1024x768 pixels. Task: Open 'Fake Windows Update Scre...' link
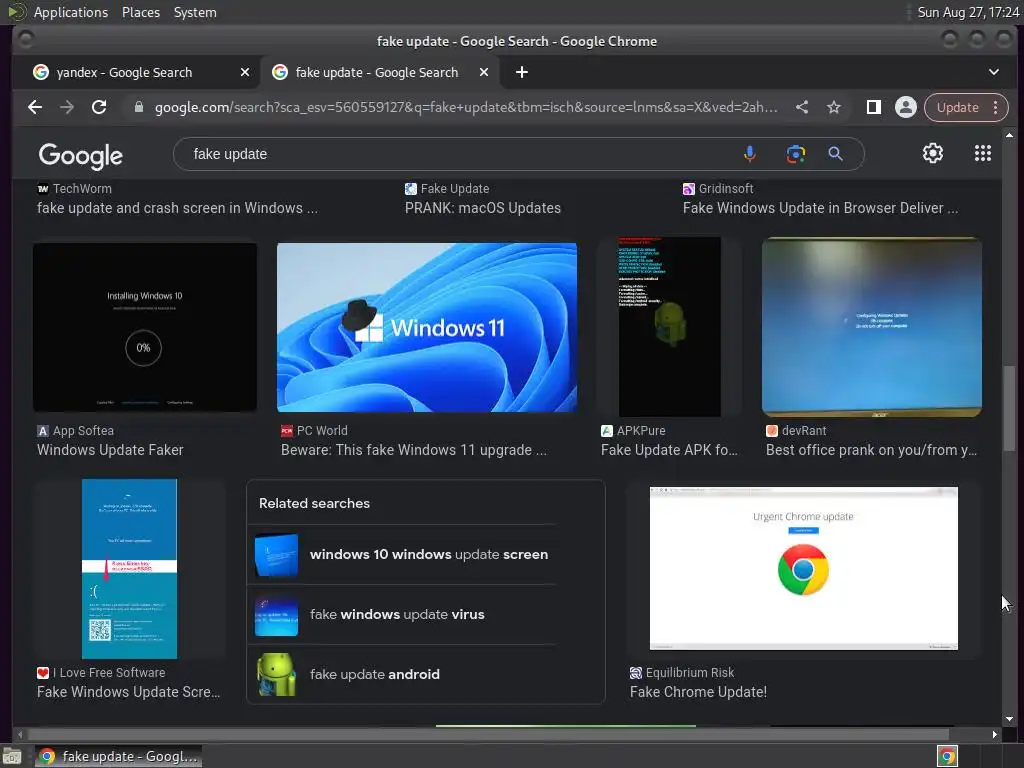tap(129, 692)
